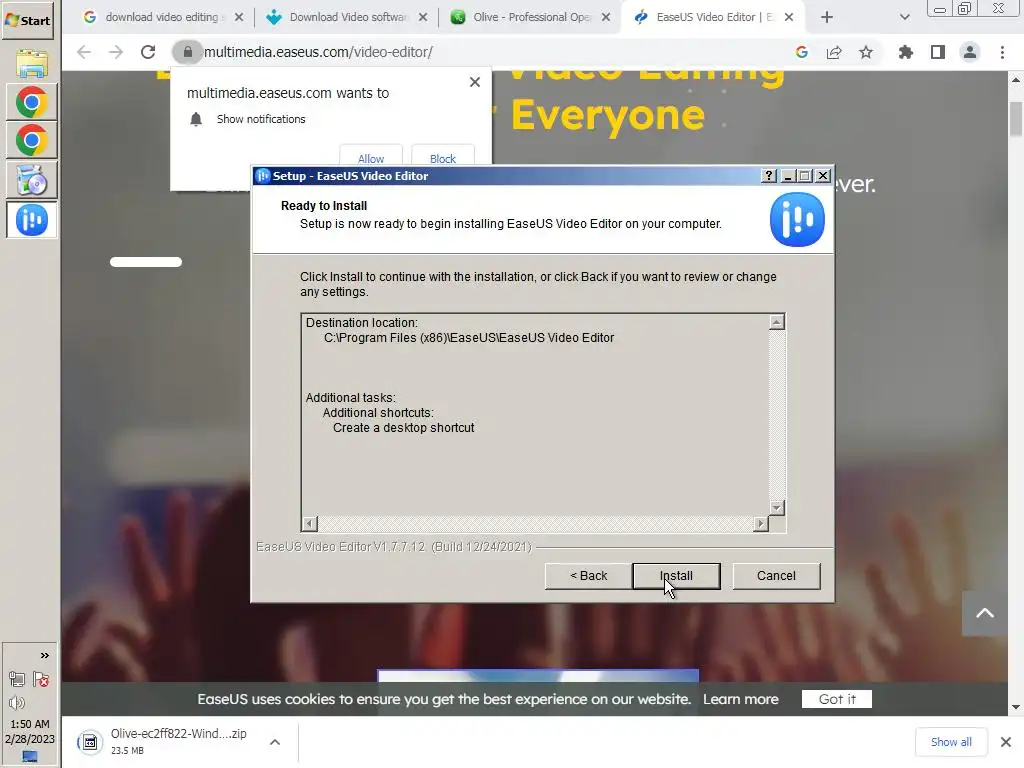
Task: Close the Download Video software tab
Action: (423, 17)
